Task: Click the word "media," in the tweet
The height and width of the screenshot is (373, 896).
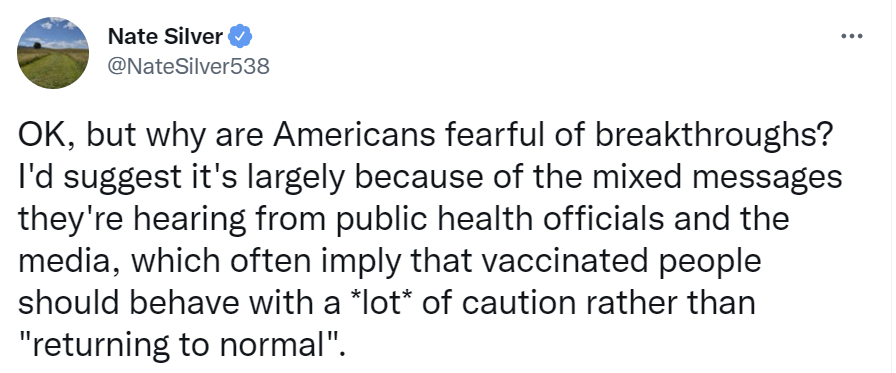Action: pyautogui.click(x=70, y=262)
